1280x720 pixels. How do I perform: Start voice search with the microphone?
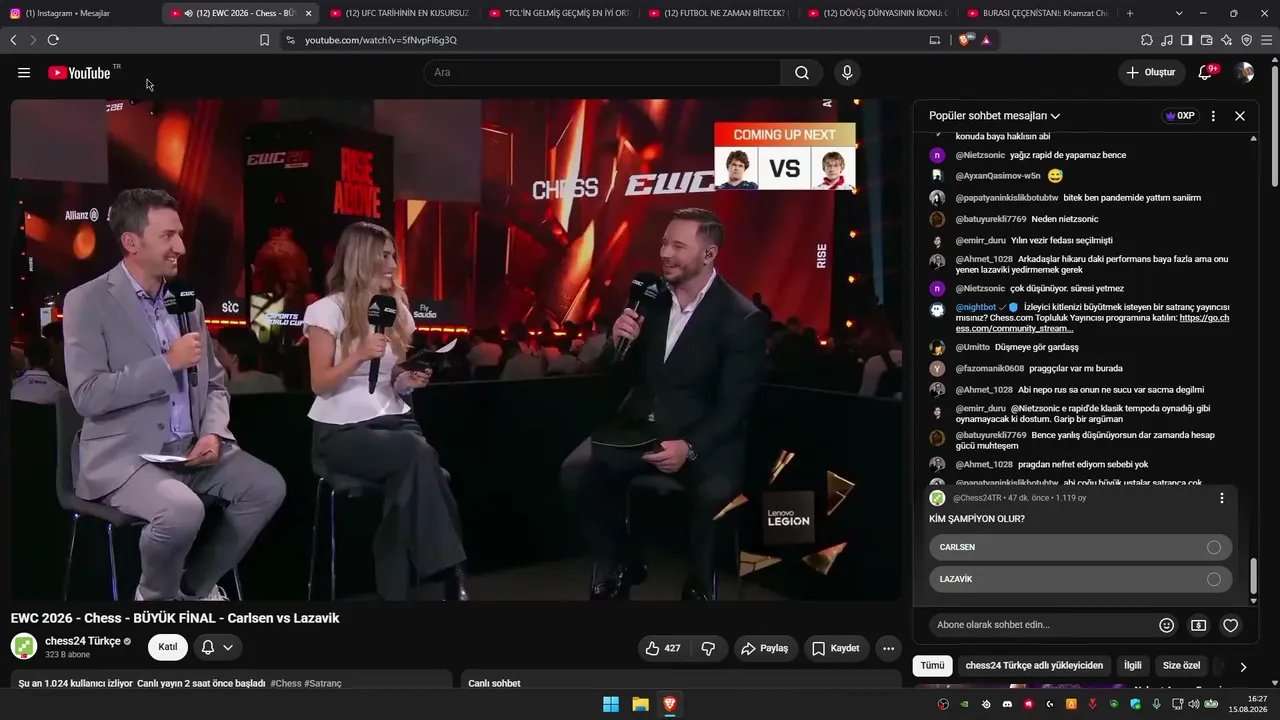(847, 73)
